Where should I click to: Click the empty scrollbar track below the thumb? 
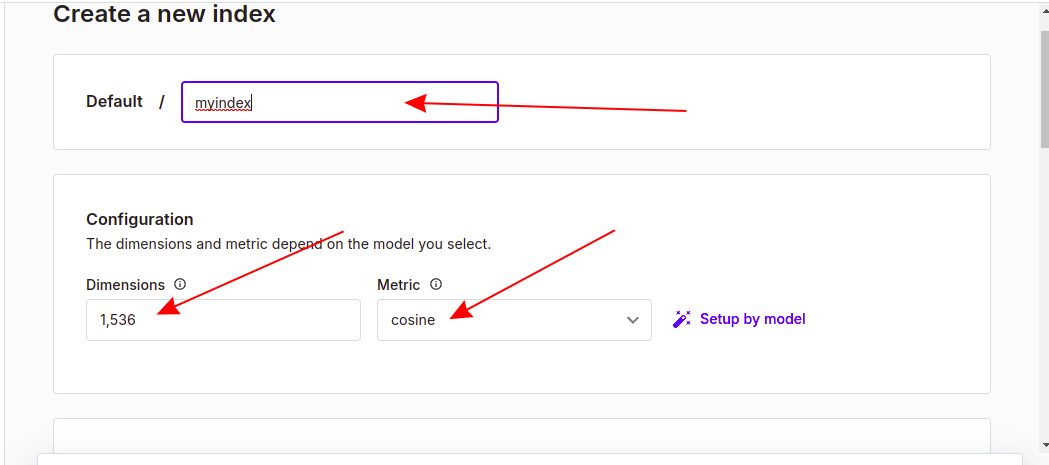(x=1043, y=300)
